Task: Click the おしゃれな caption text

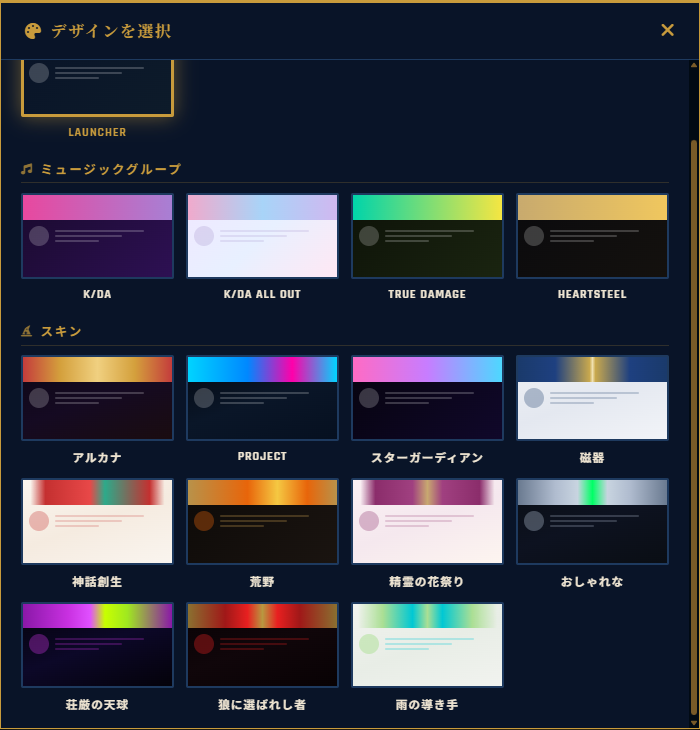Action: click(x=592, y=581)
